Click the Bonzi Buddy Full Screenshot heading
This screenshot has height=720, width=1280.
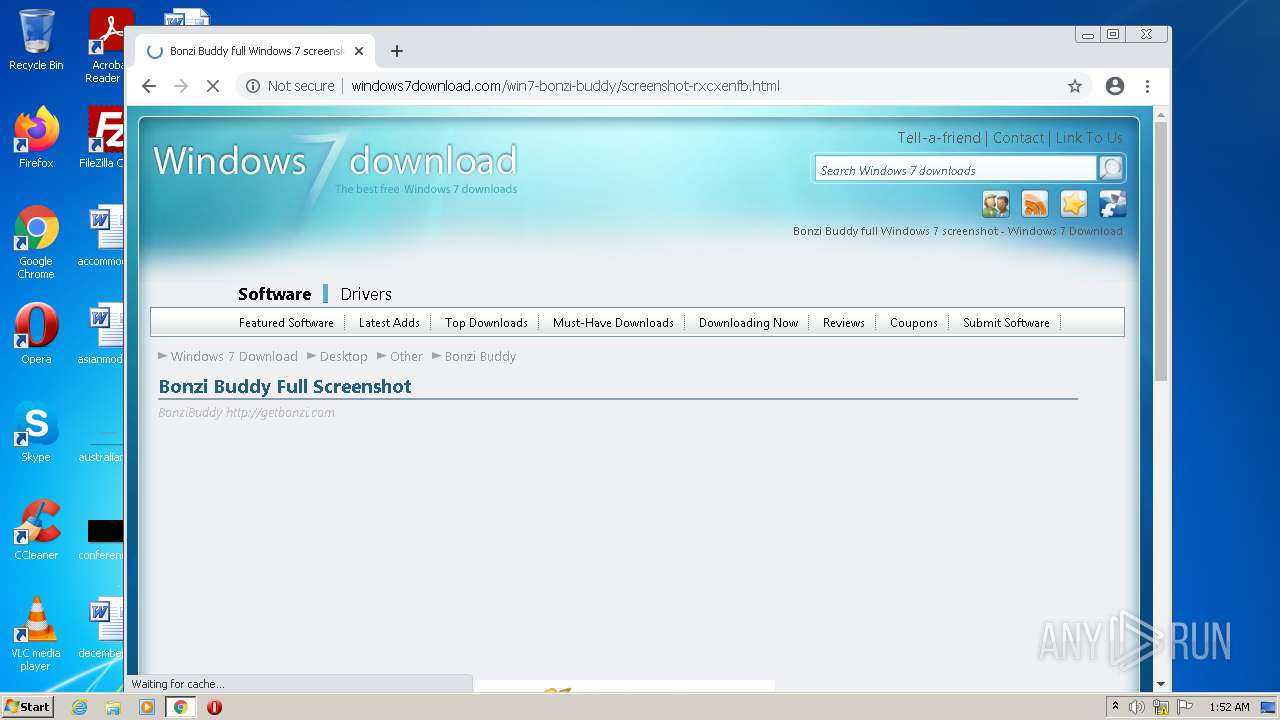pyautogui.click(x=285, y=387)
